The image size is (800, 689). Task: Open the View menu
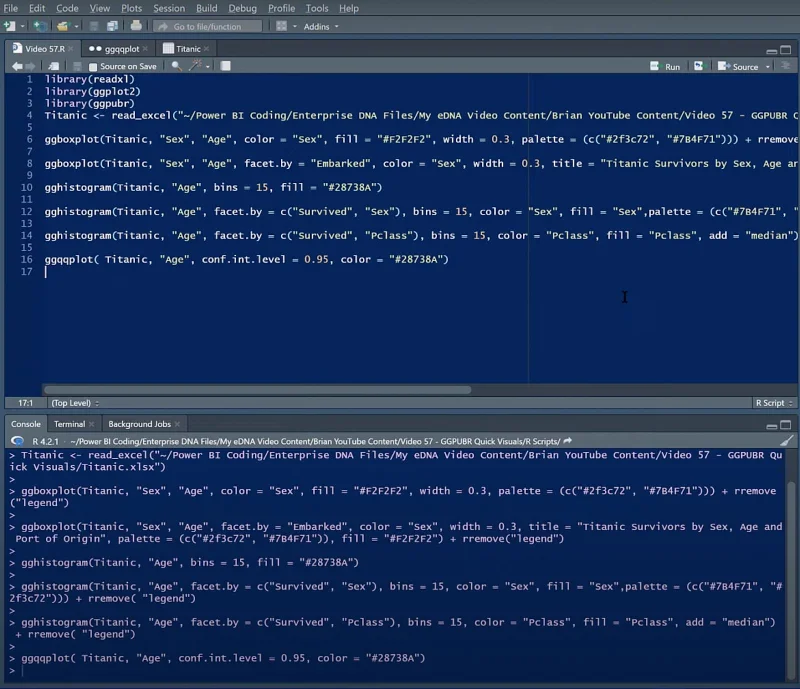point(99,8)
